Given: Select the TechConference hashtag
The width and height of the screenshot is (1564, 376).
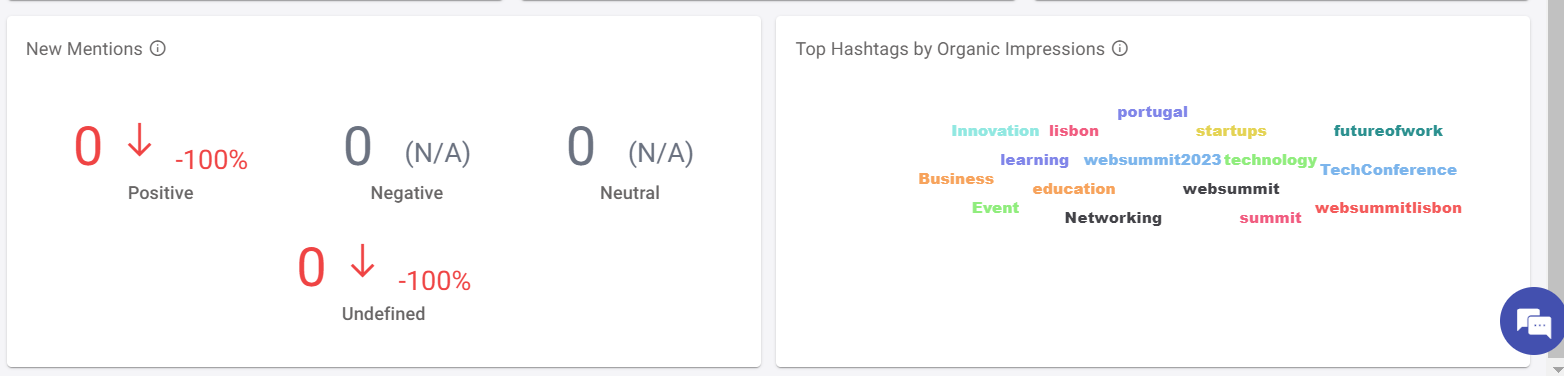Looking at the screenshot, I should point(1388,170).
